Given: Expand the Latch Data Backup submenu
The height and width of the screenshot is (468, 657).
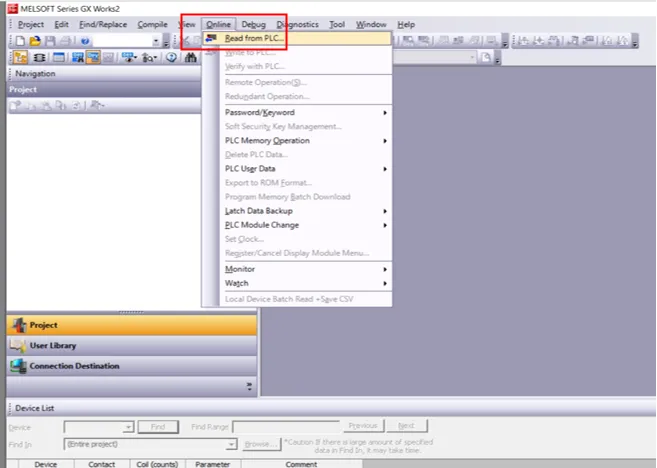Looking at the screenshot, I should (385, 211).
